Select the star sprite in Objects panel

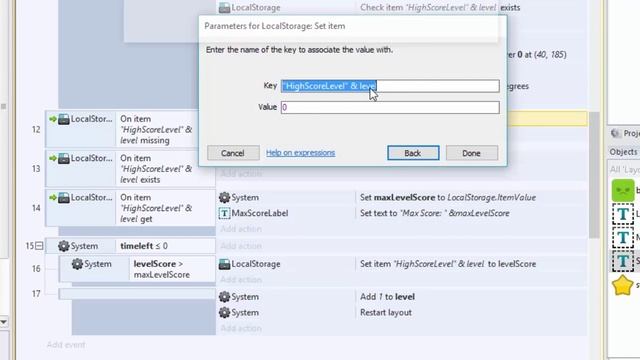coord(622,285)
